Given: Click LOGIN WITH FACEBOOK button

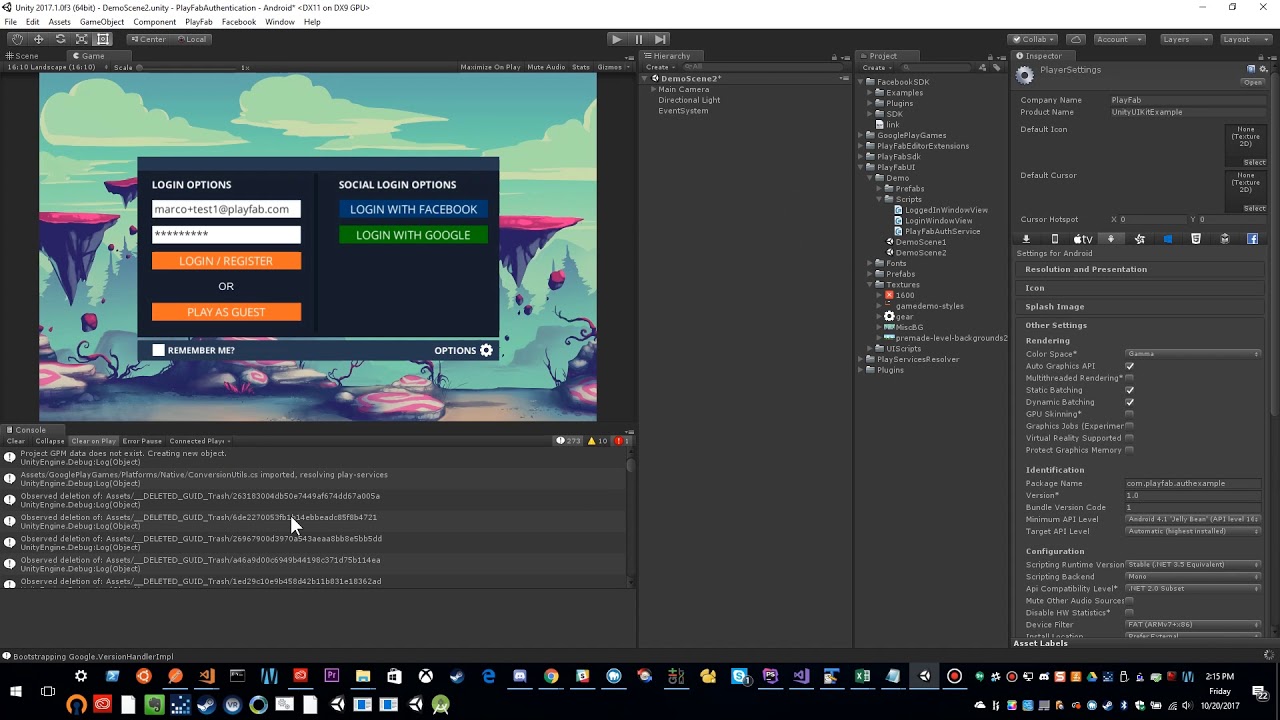Looking at the screenshot, I should (x=413, y=209).
